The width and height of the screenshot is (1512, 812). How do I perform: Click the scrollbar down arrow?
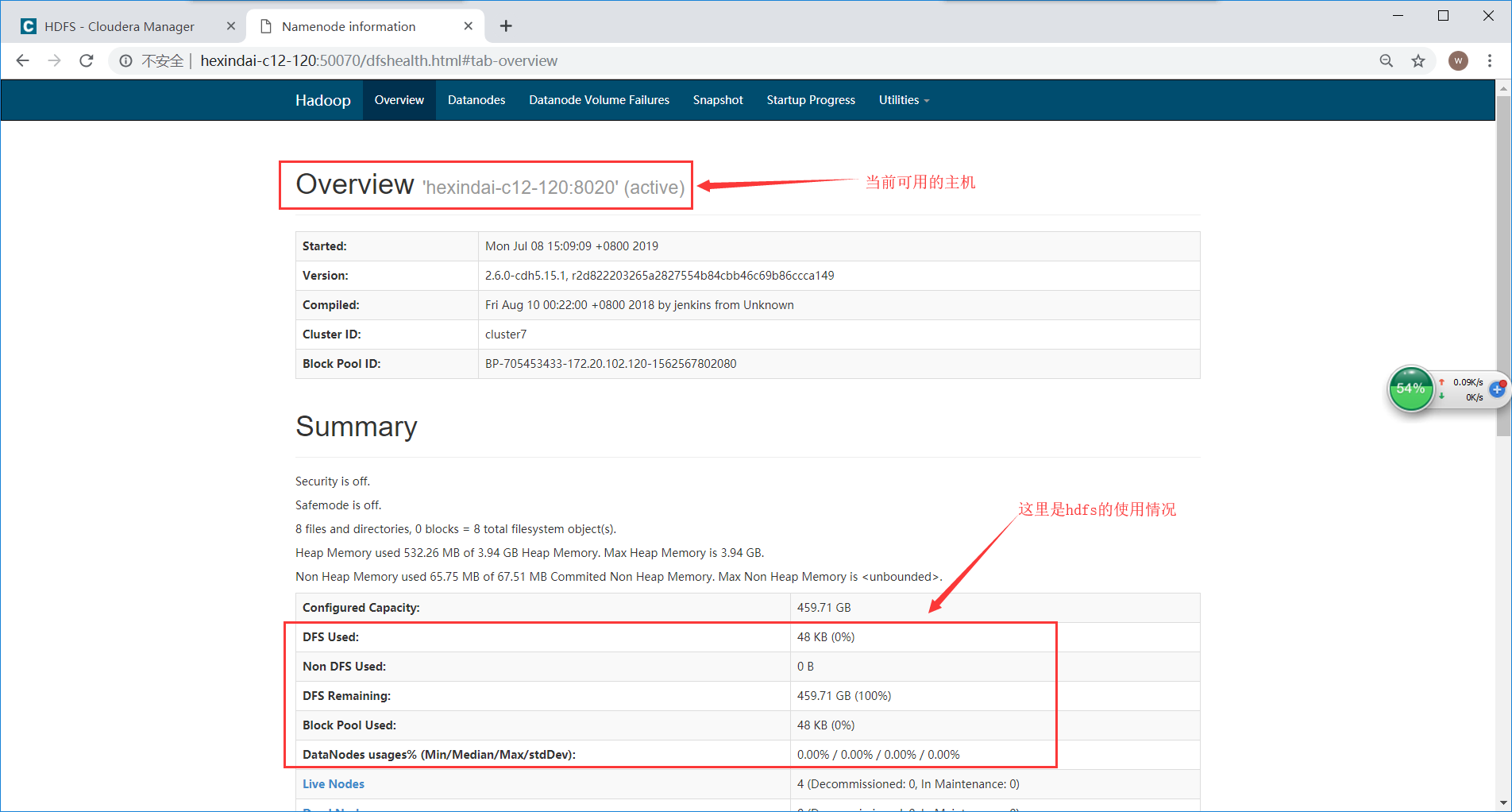[x=1503, y=802]
